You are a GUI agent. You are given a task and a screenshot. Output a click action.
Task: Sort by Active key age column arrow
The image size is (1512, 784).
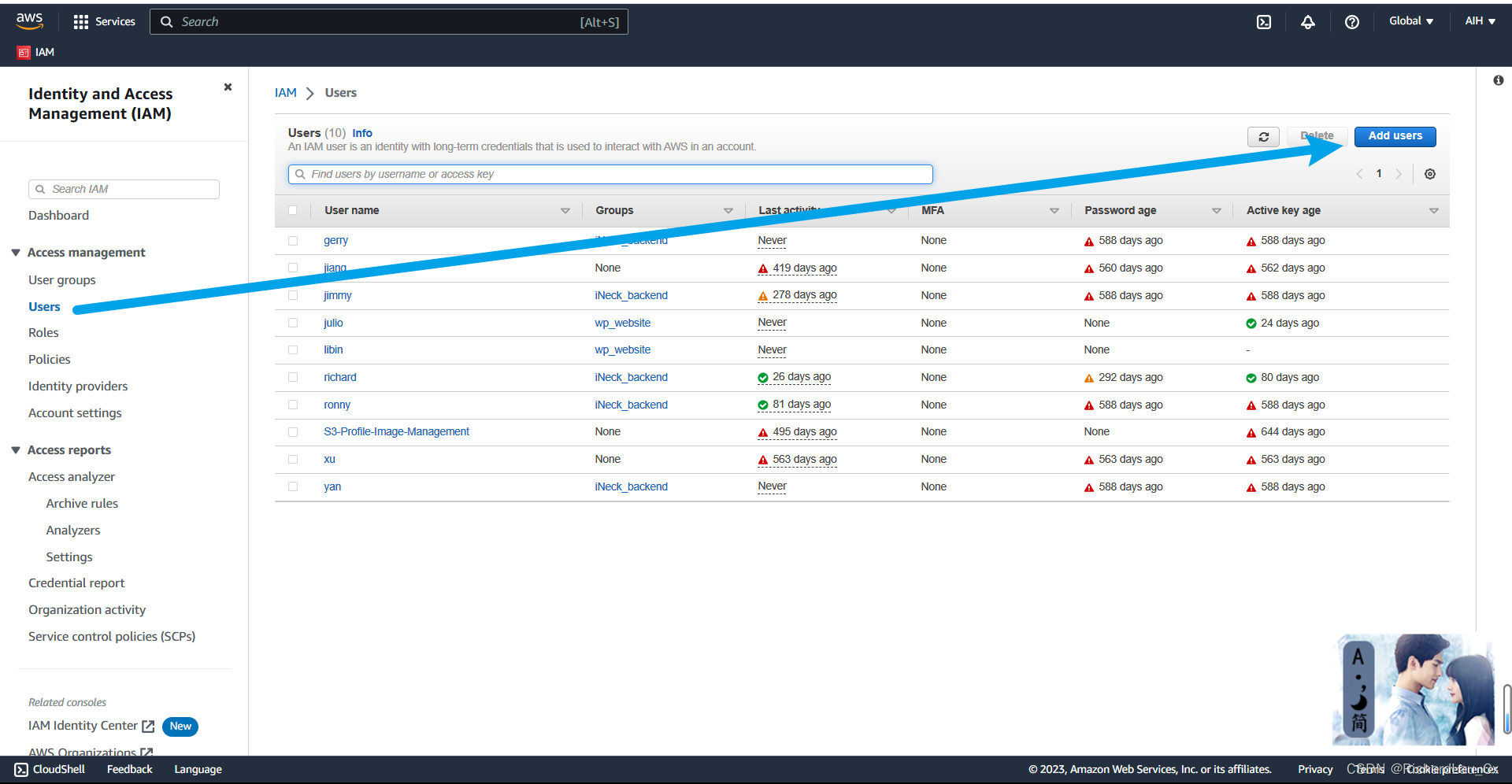point(1434,211)
